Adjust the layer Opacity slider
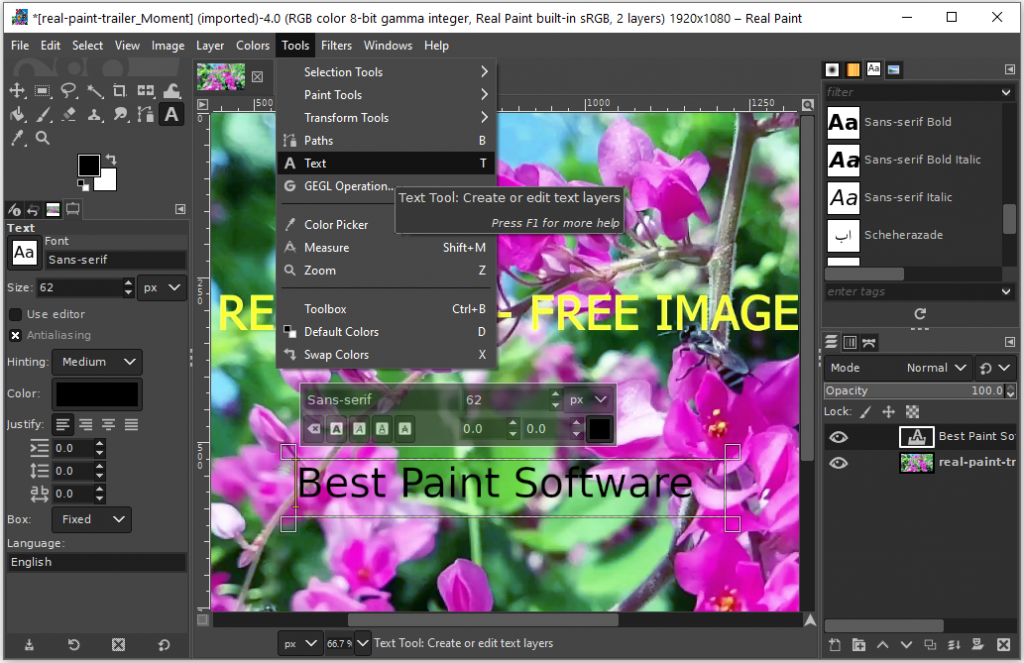The height and width of the screenshot is (663, 1024). (914, 391)
